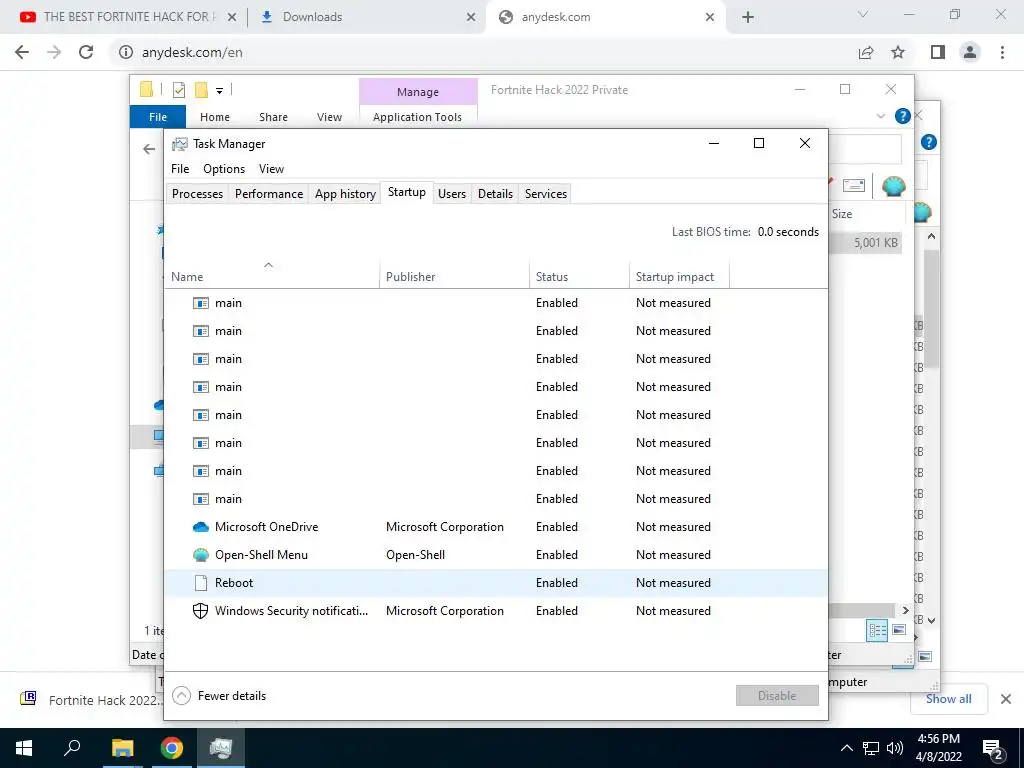This screenshot has height=768, width=1024.
Task: Sort startup list by Name column
Action: click(x=272, y=277)
